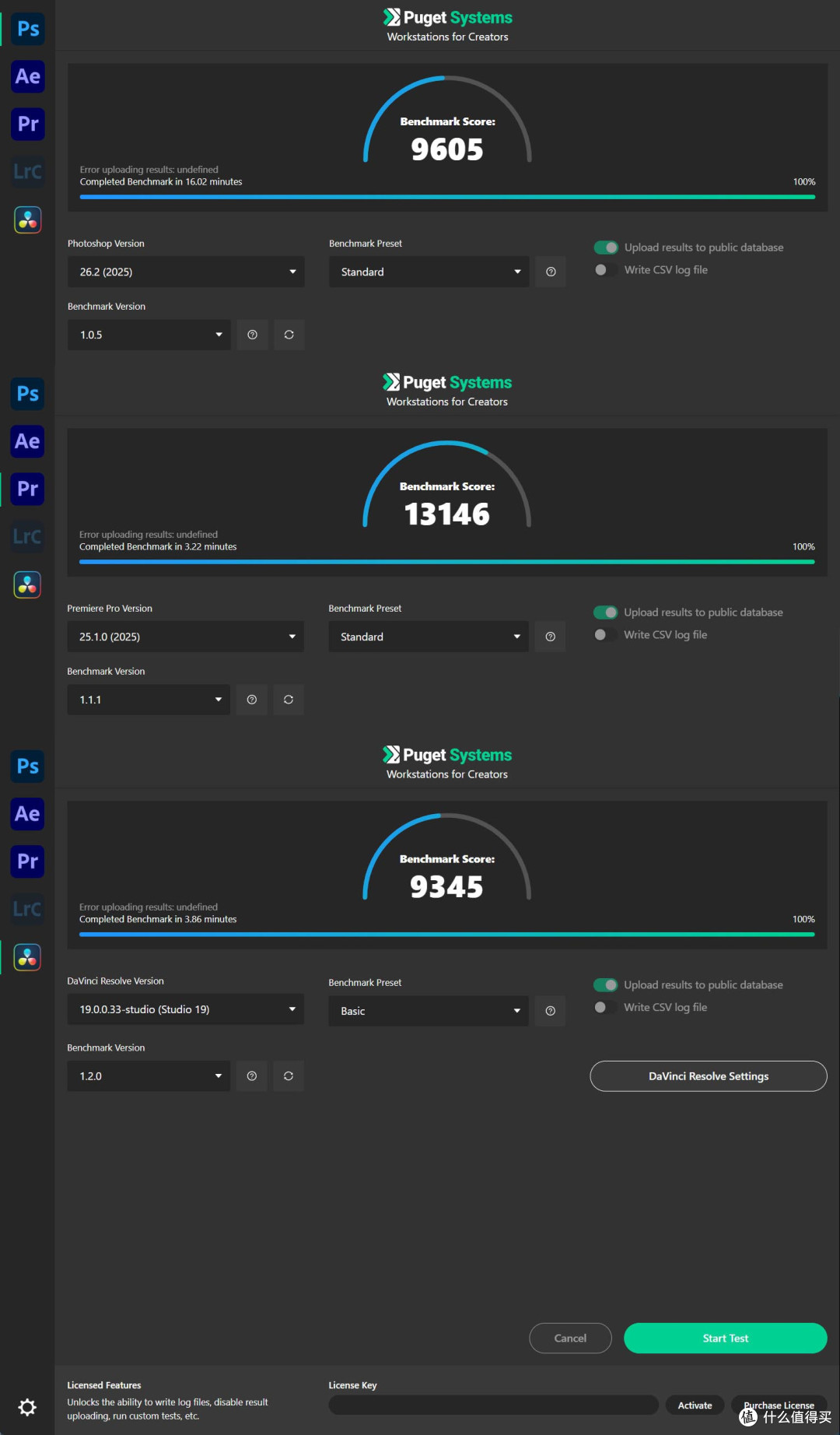Choose After Effects icon in bottom DaVinci panel sidebar

coord(27,814)
